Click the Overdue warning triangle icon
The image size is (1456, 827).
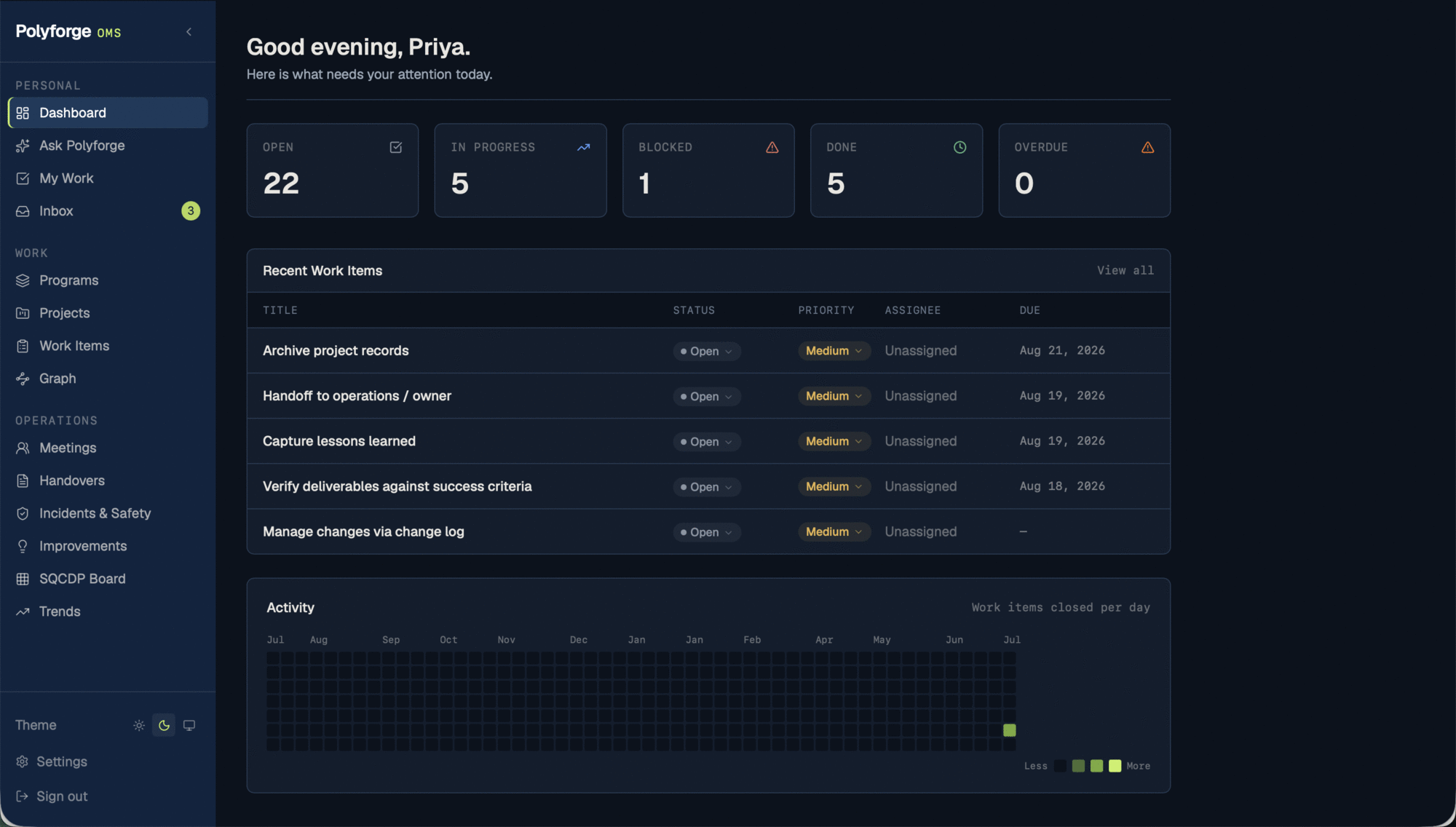click(x=1148, y=147)
